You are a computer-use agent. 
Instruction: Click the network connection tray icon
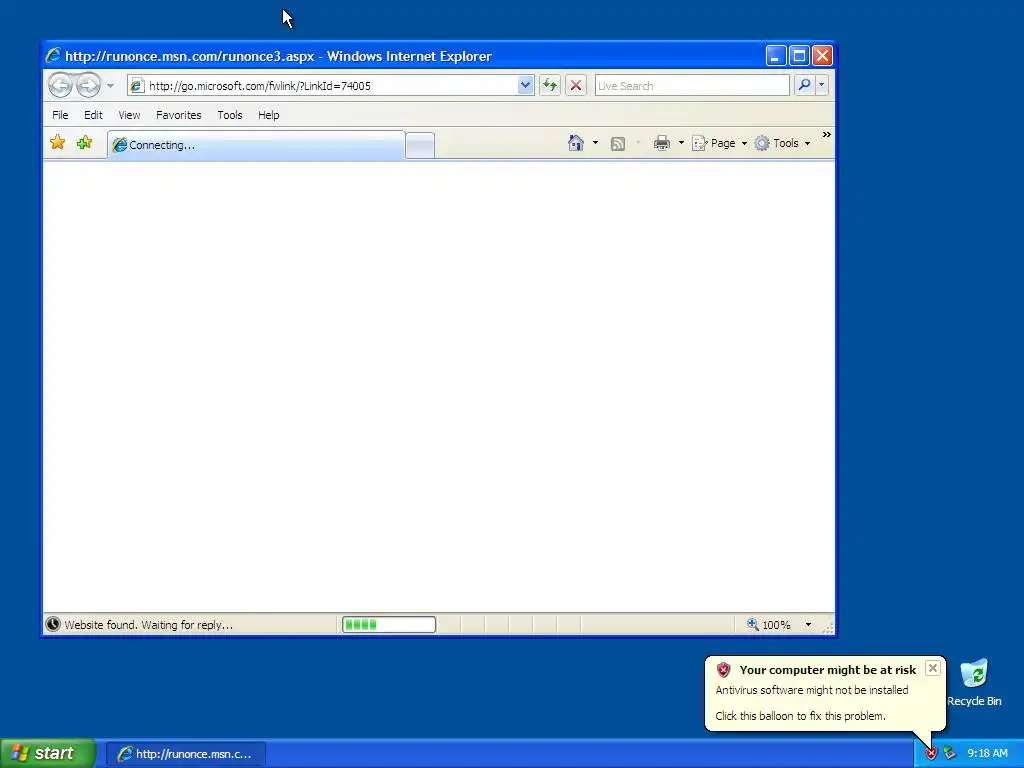coord(950,754)
